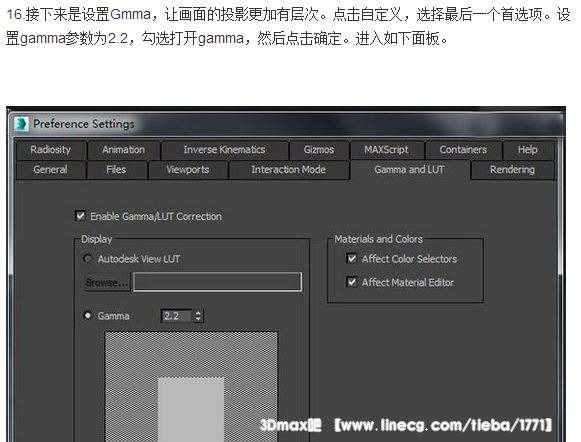Viewport: 581px width, 442px height.
Task: Open the Animation tab
Action: click(123, 150)
